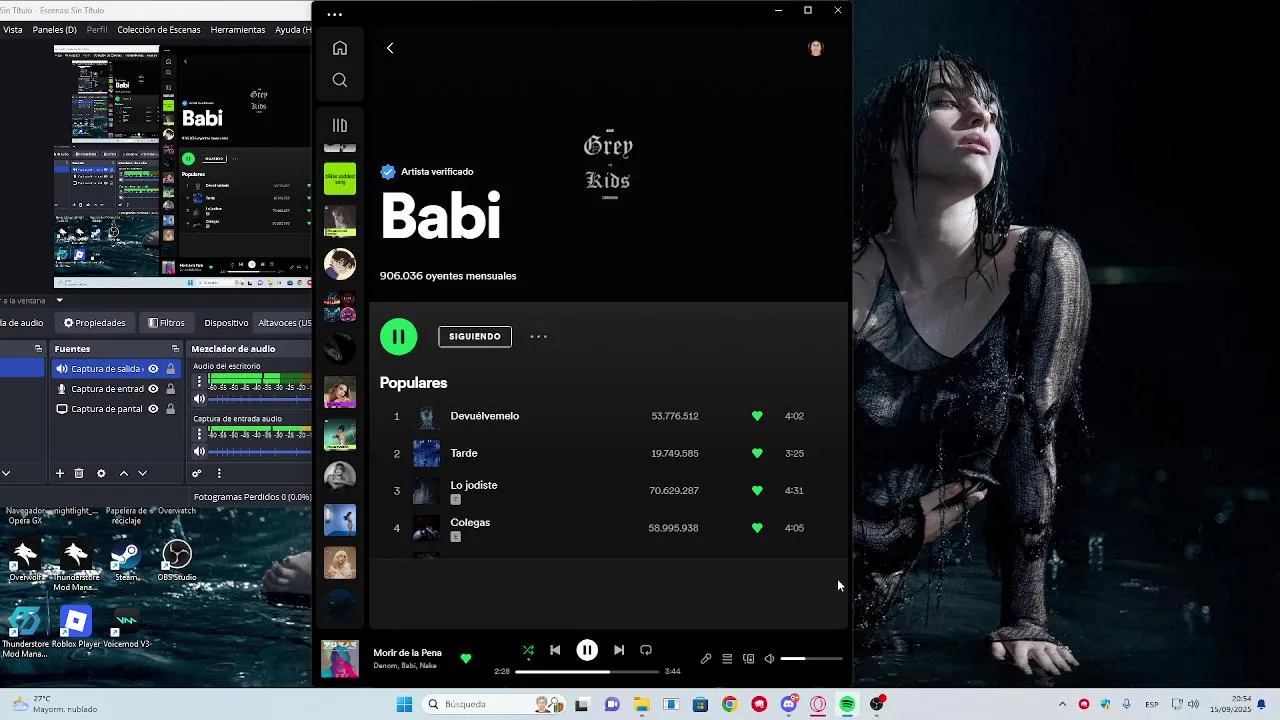Mute Audio del escritorio speaker icon
Screen dimensions: 1280x720
[x=199, y=399]
